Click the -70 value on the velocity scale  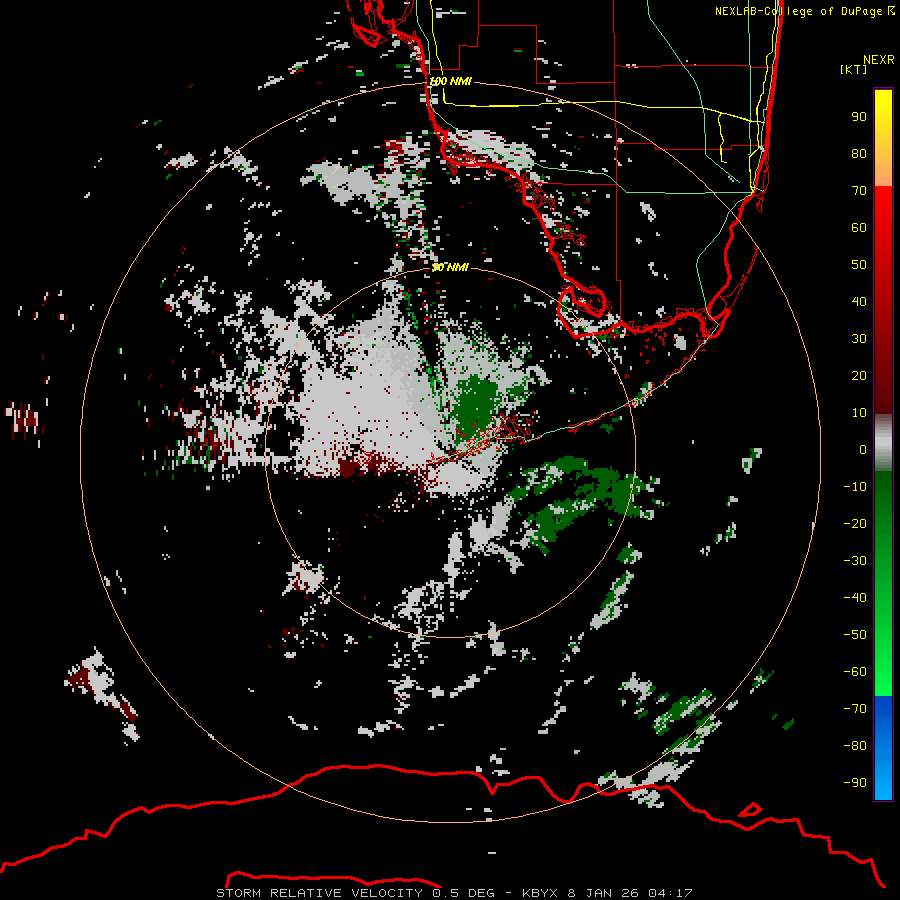tap(855, 708)
